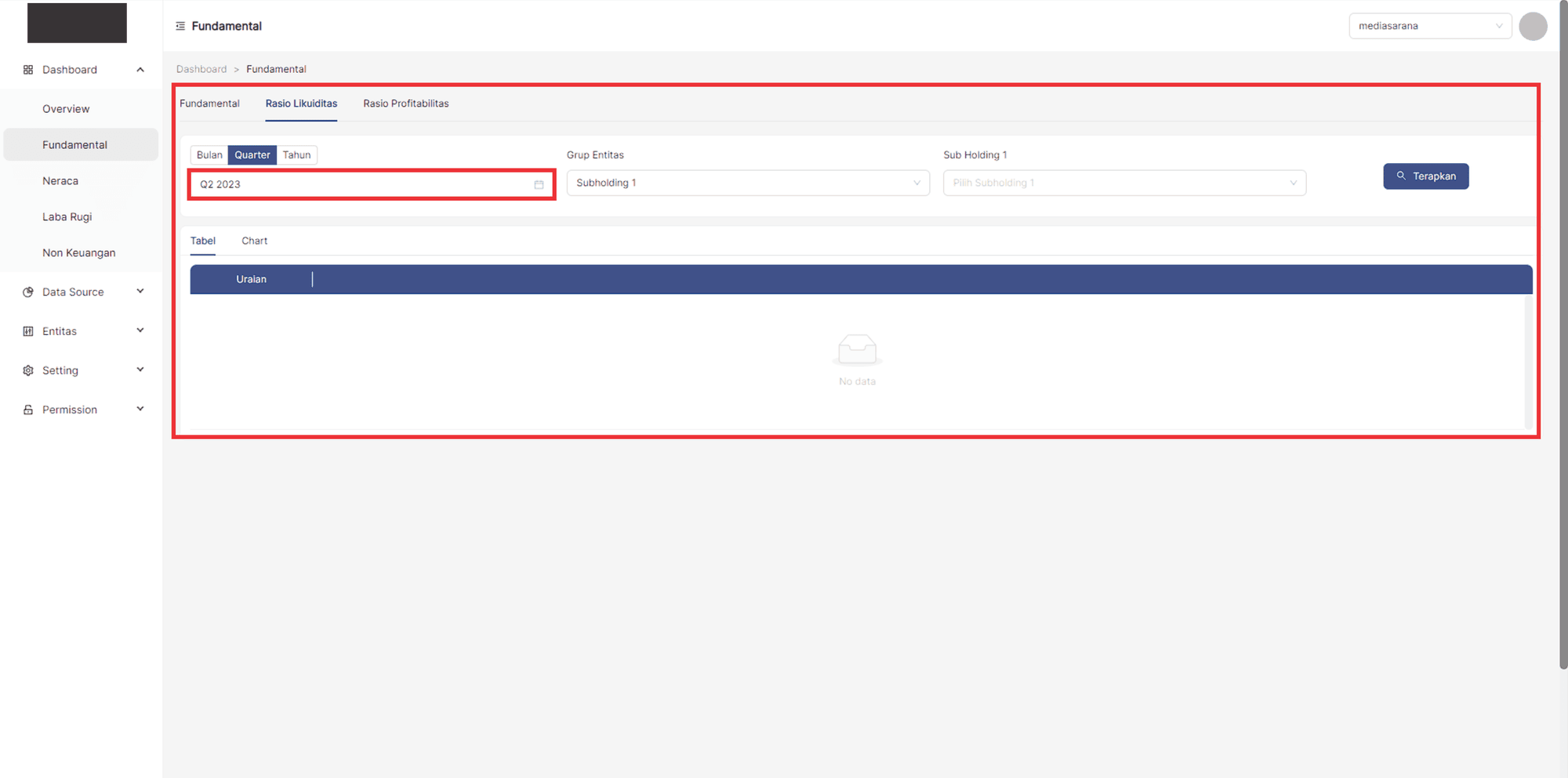Click the Dashboard breadcrumb link

click(201, 69)
